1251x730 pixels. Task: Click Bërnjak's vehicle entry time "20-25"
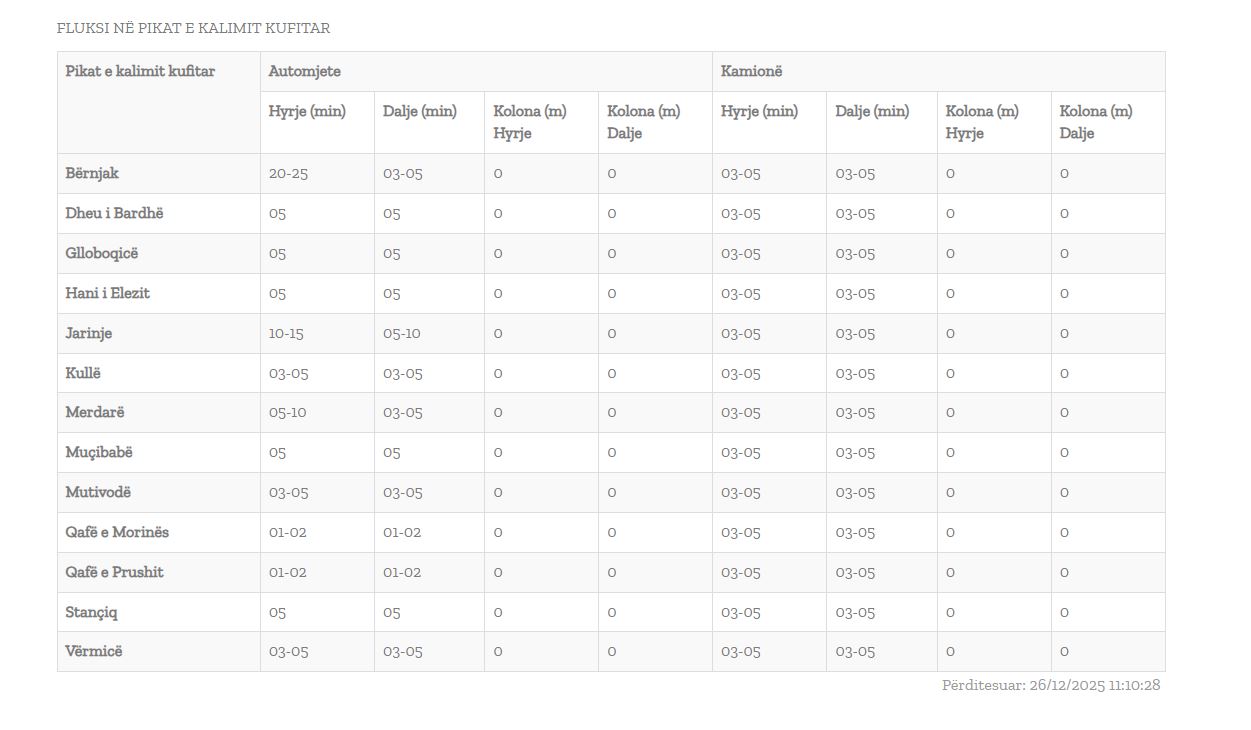click(288, 174)
